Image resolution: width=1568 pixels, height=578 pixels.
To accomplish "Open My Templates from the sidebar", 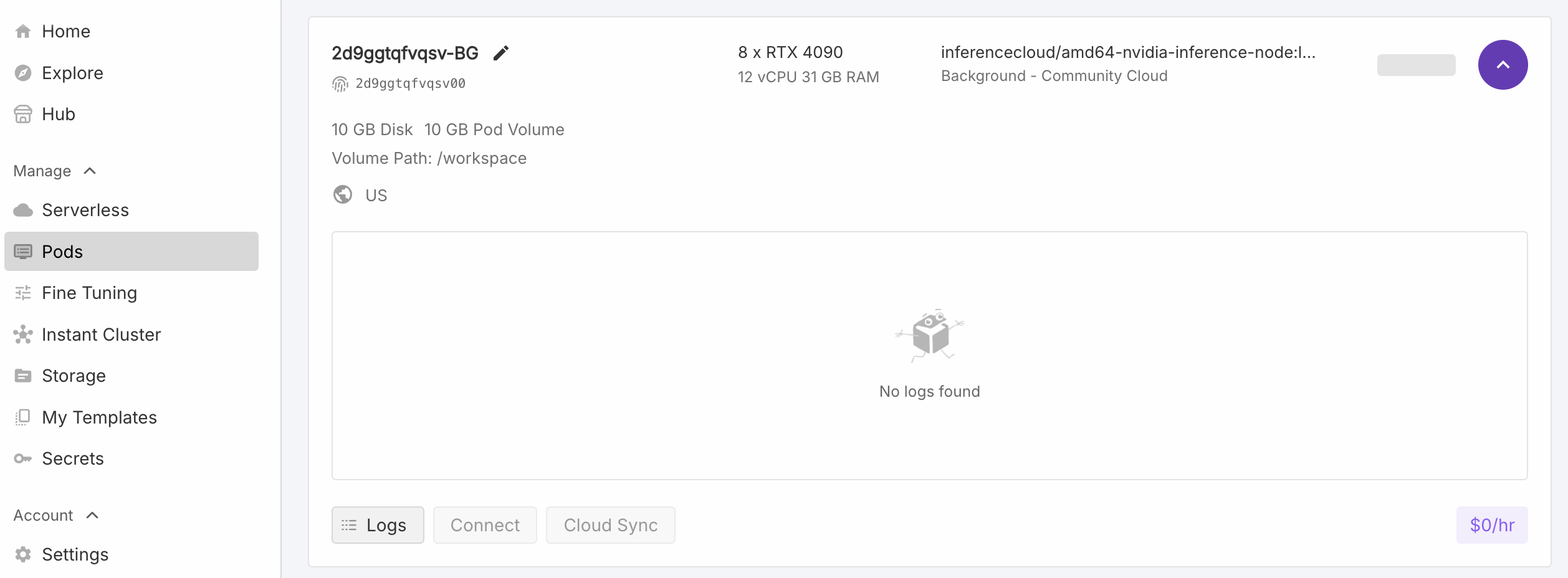I will click(98, 417).
